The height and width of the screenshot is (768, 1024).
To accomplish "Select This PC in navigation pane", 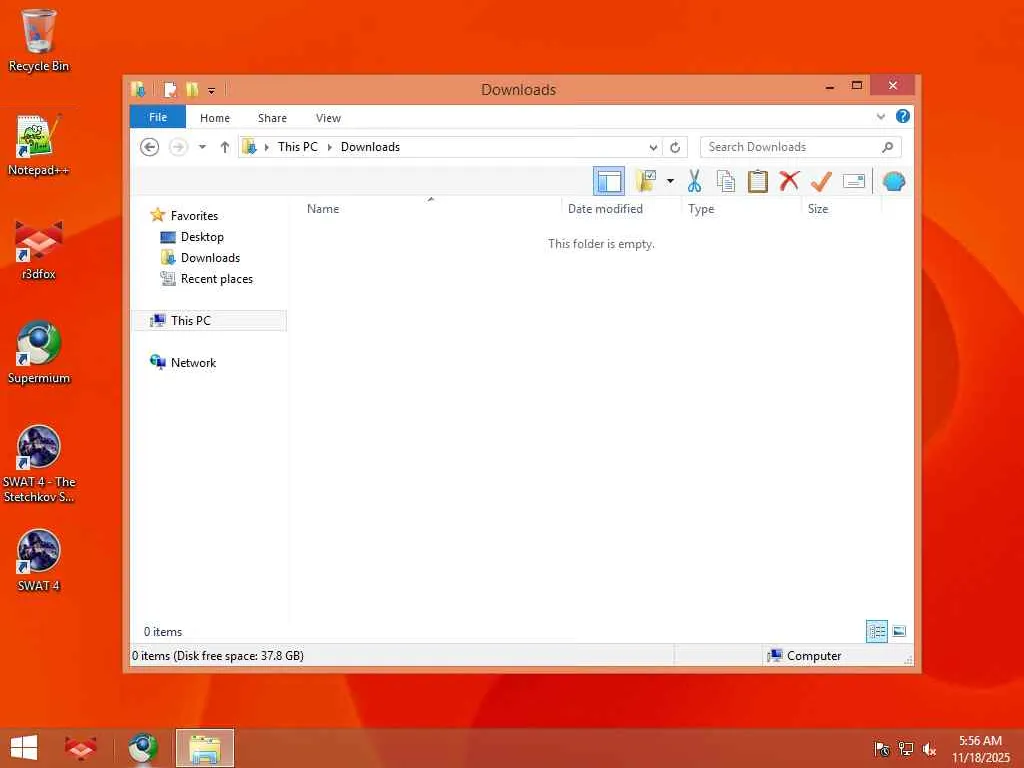I will click(210, 321).
